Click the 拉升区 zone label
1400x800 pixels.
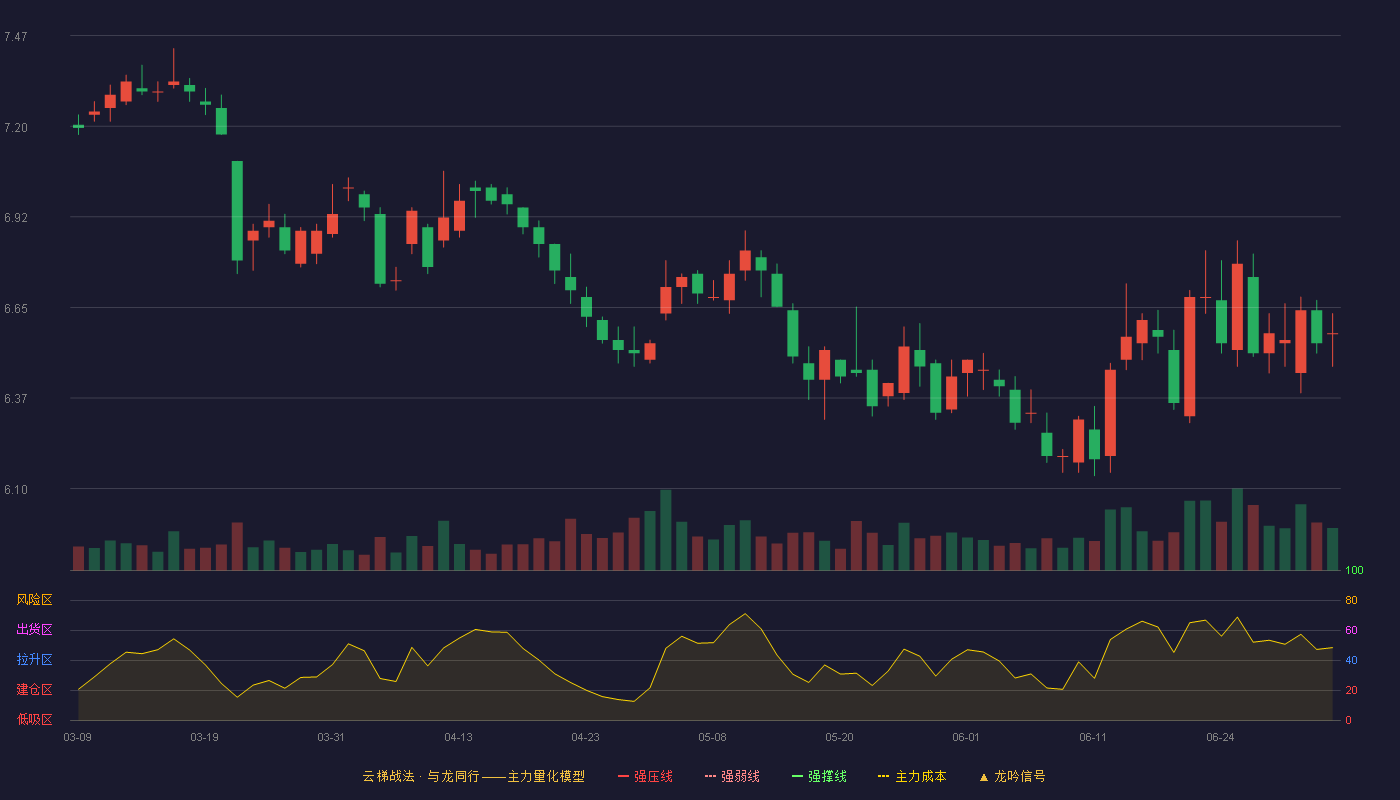(34, 660)
